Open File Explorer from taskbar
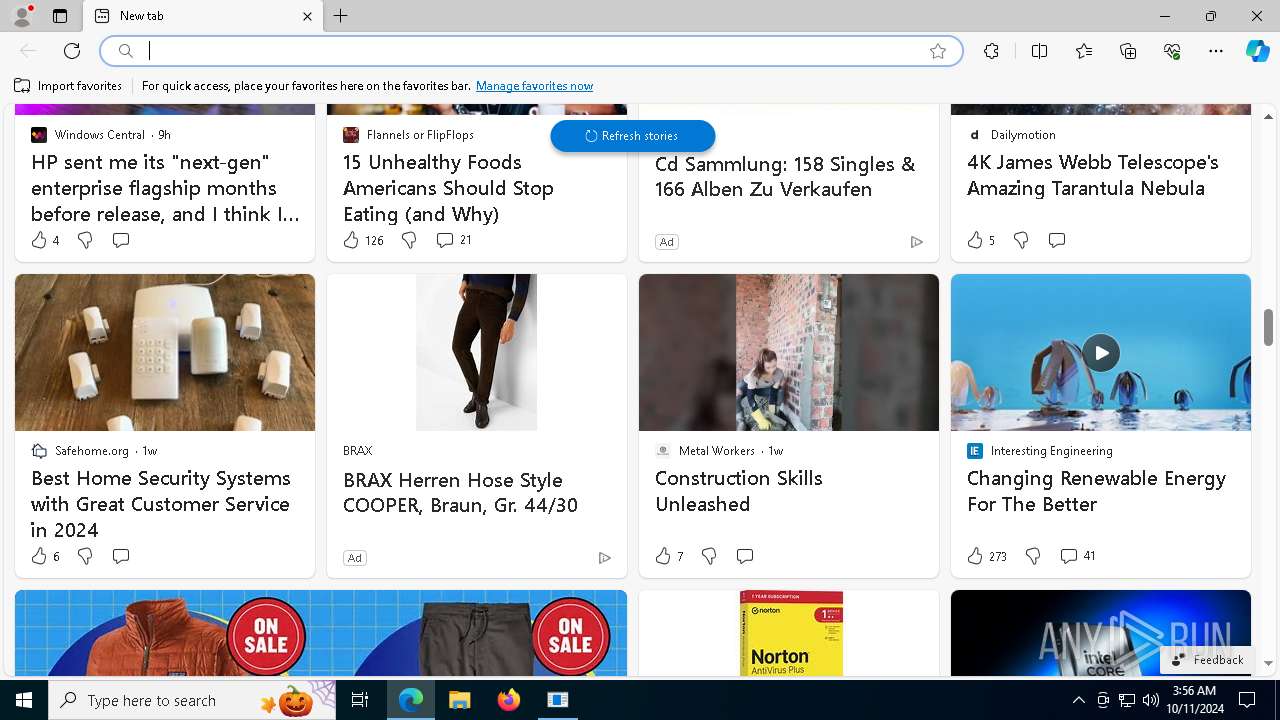 click(x=459, y=700)
